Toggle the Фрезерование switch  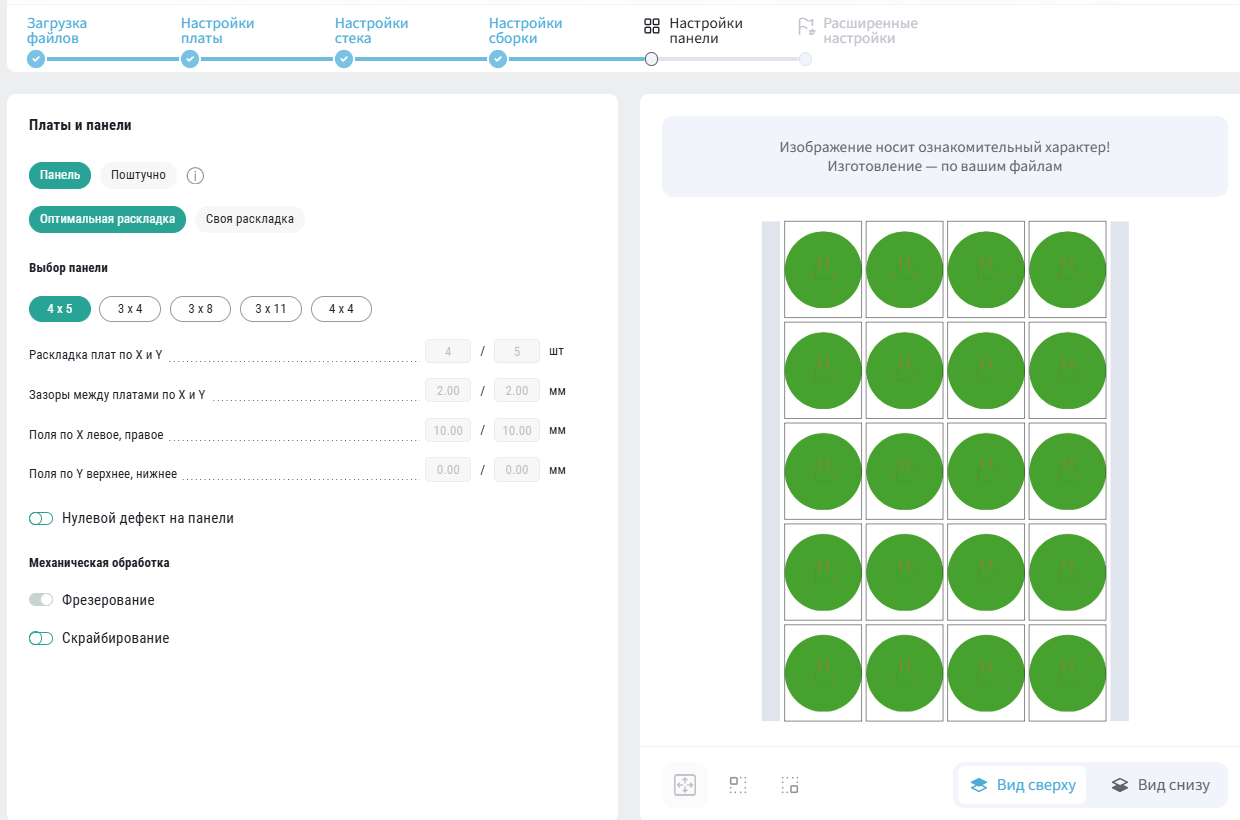coord(41,600)
